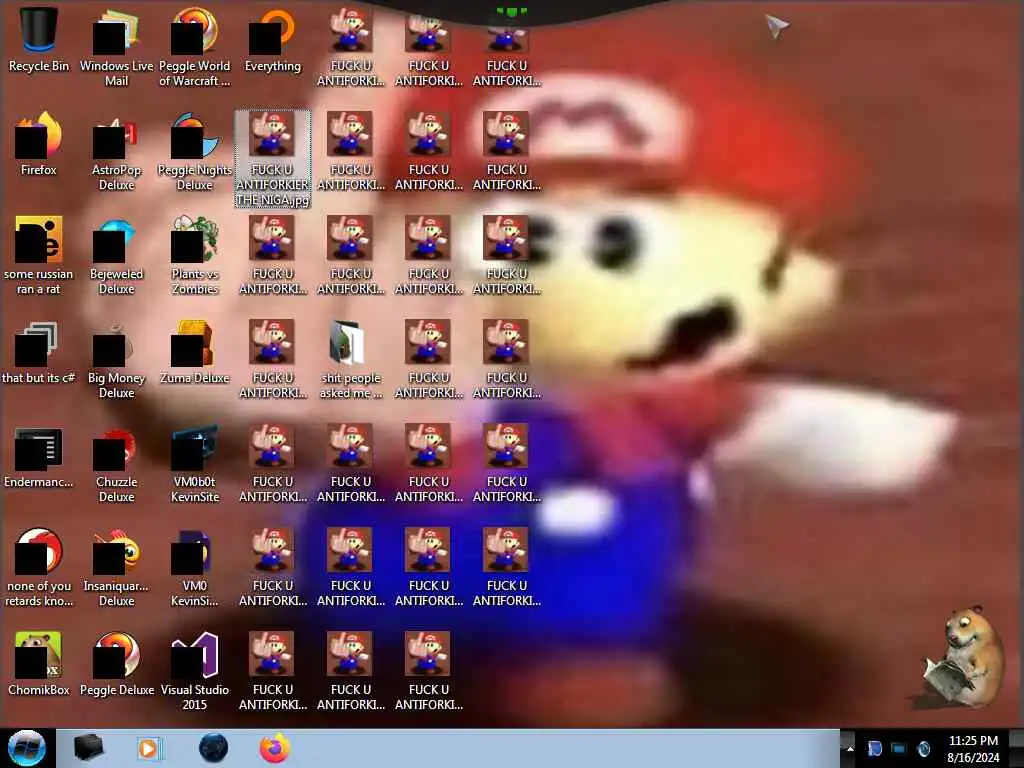
Task: Open the Bejeweled Deluxe shortcut
Action: [116, 255]
